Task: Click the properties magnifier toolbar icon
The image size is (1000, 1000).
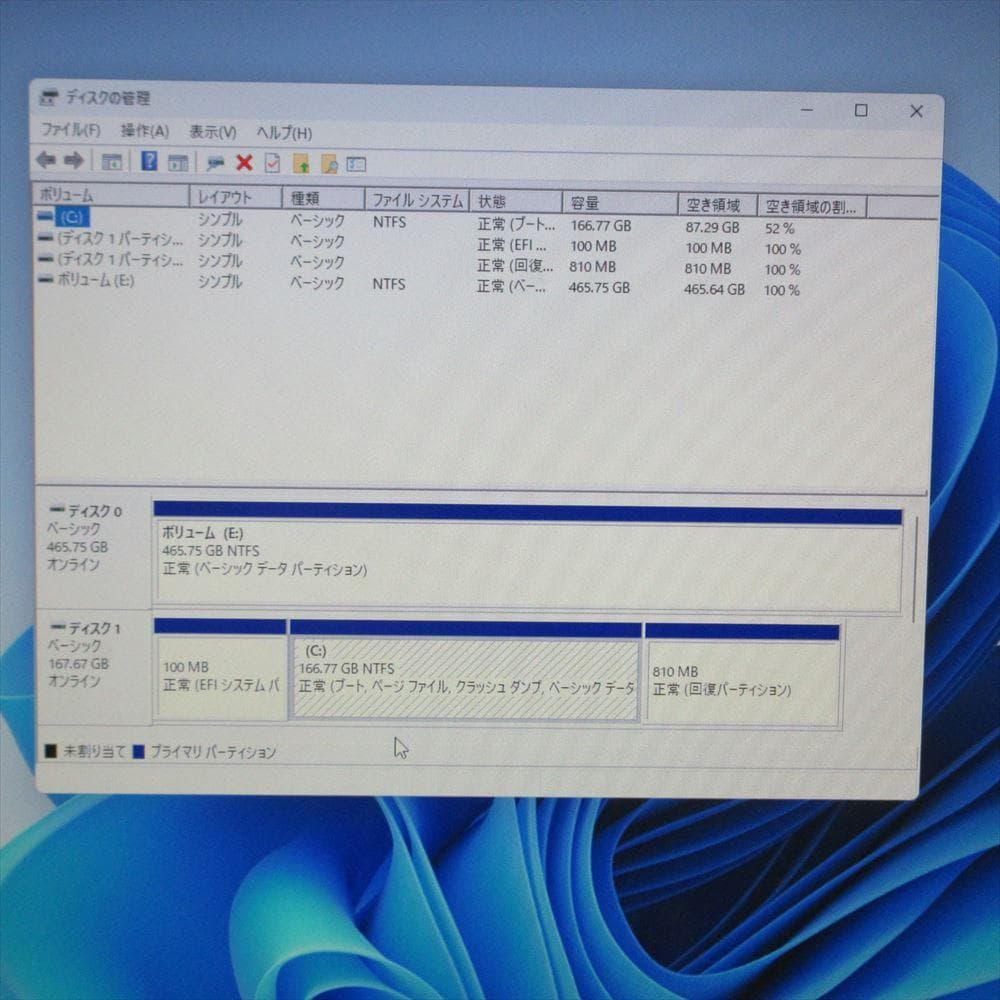Action: (215, 161)
